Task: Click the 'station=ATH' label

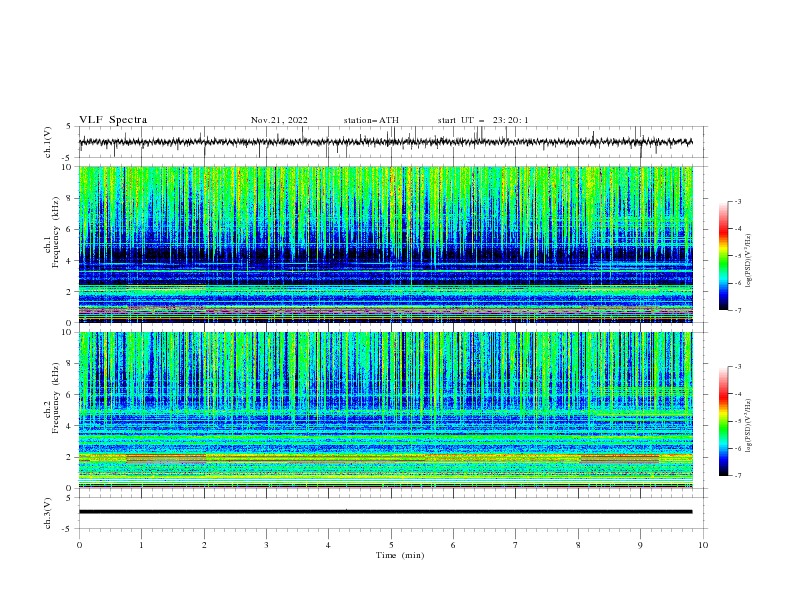Action: click(371, 120)
